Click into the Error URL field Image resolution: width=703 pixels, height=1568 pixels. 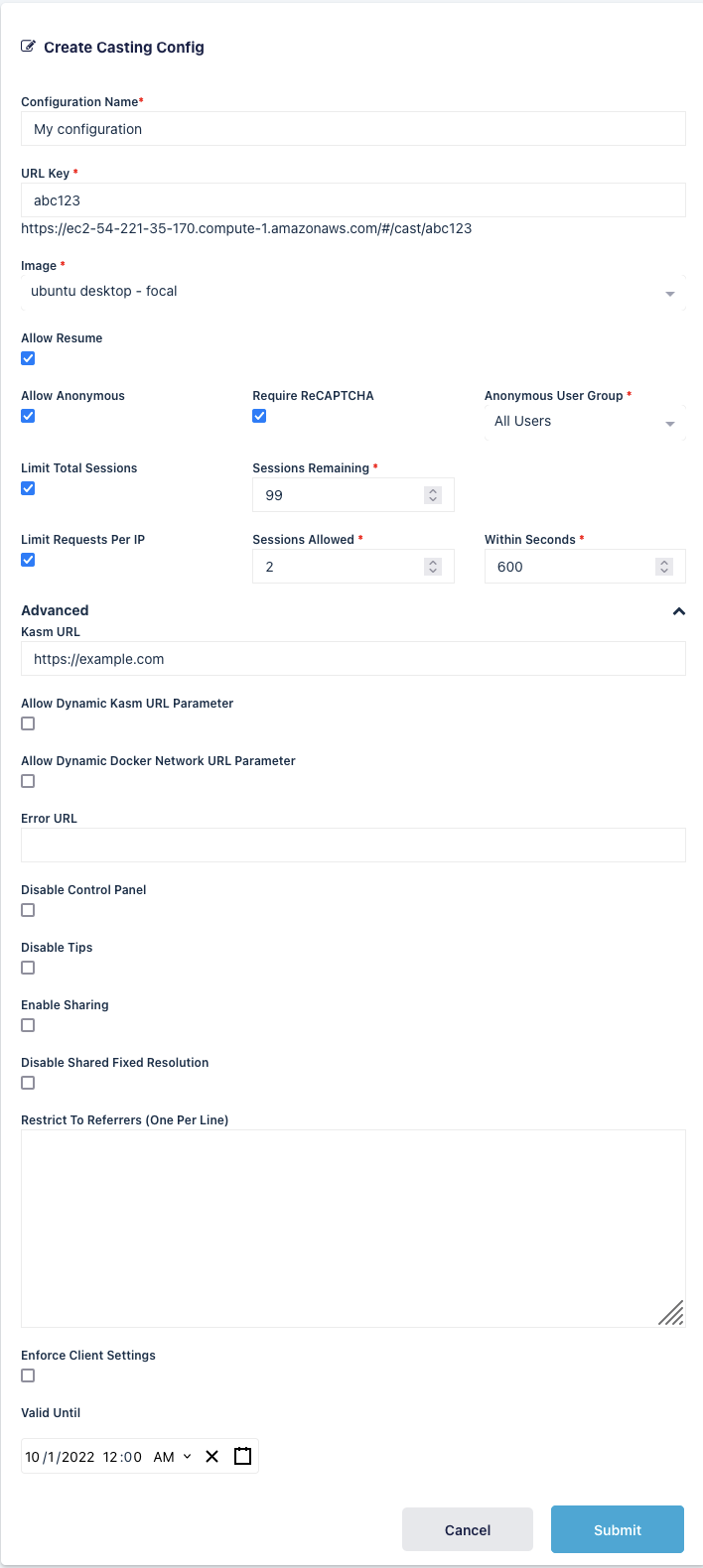coord(352,845)
